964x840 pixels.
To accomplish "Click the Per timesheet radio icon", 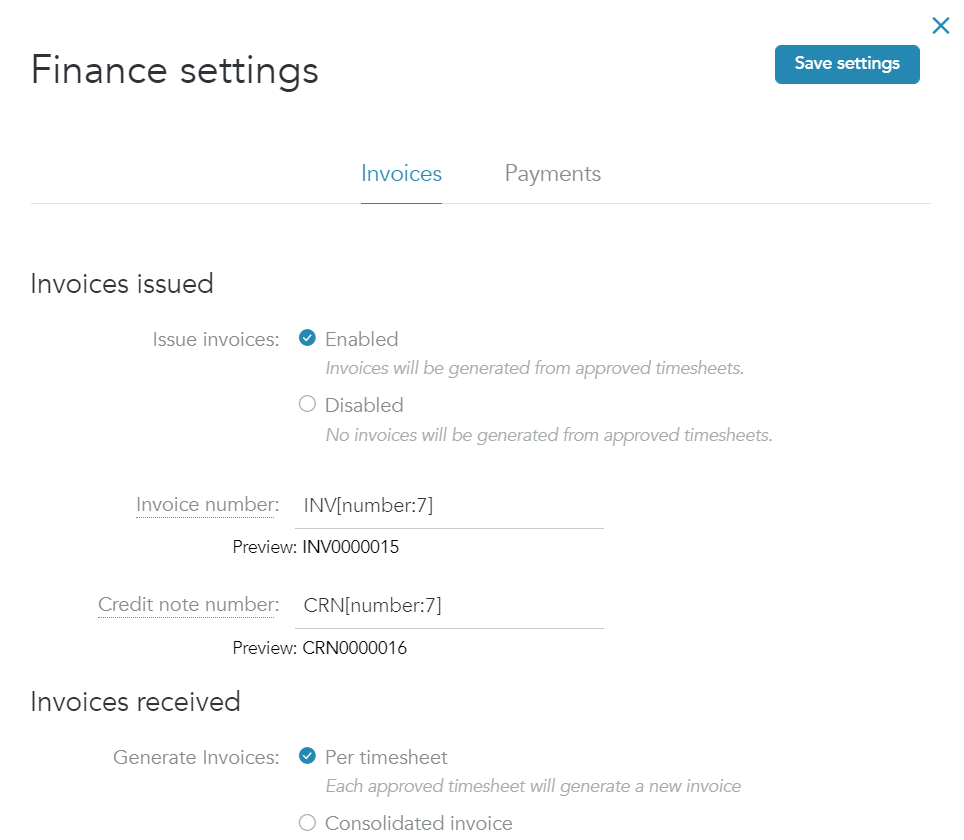I will (307, 757).
